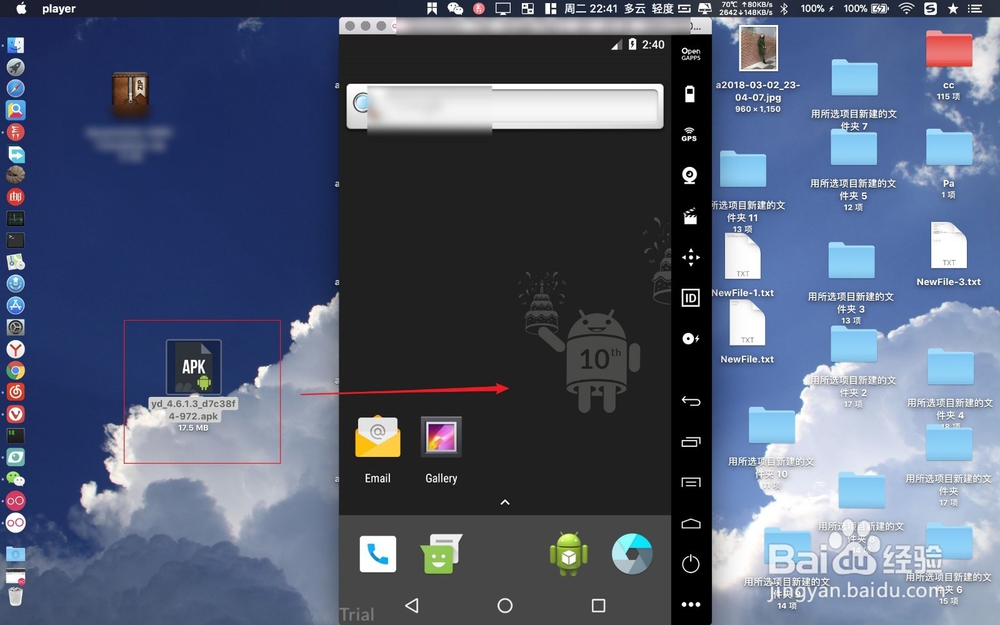The image size is (1000, 625).
Task: Open the webcam Camera widget in Genymotion toolbar
Action: click(x=689, y=175)
